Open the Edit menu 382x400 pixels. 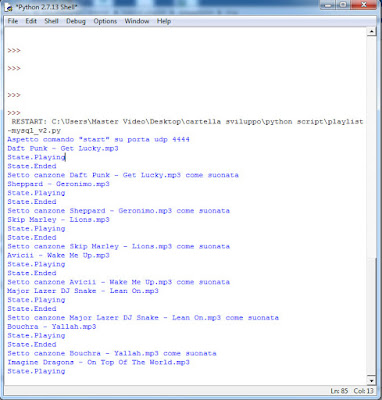31,21
